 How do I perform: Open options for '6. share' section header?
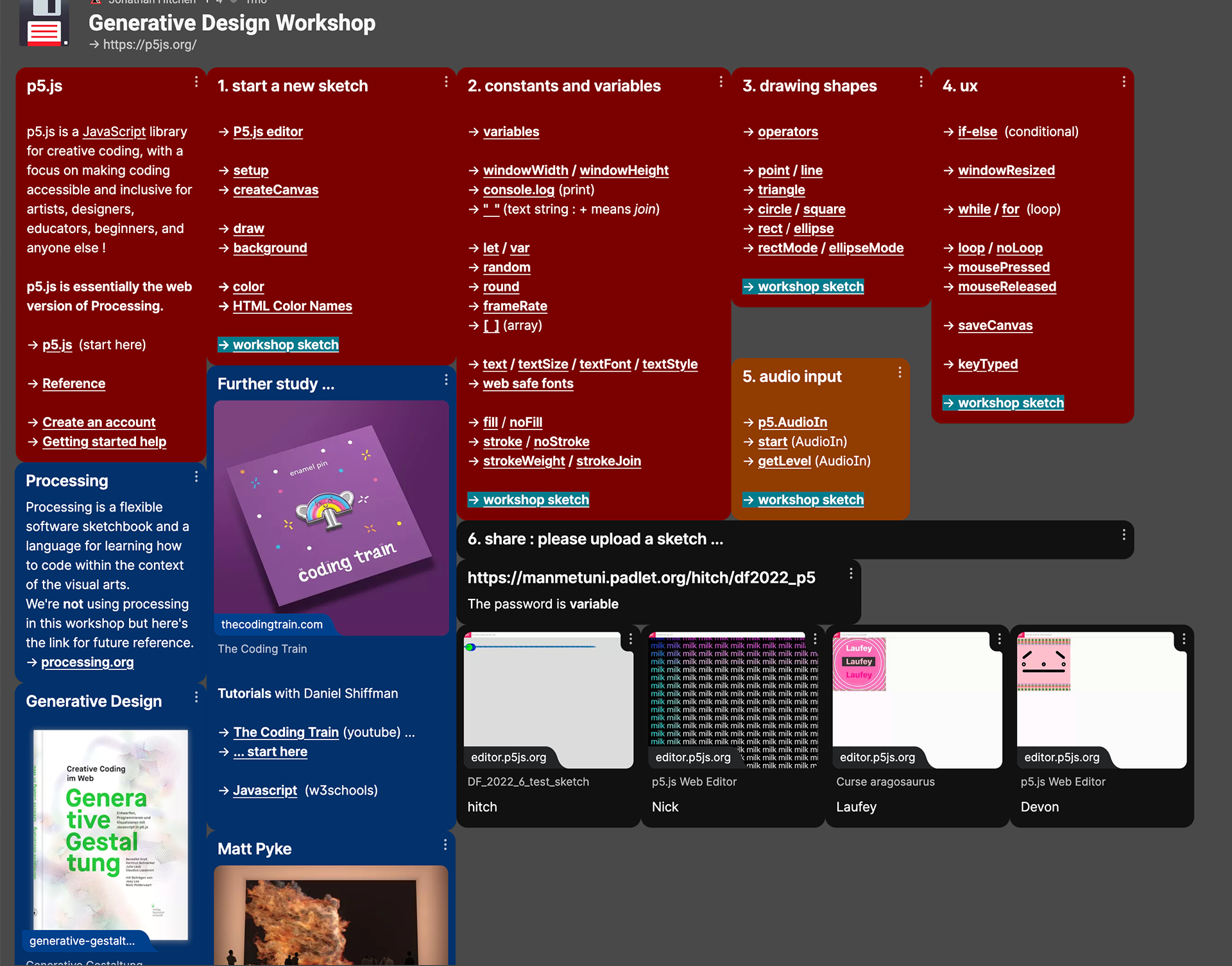[x=1124, y=535]
